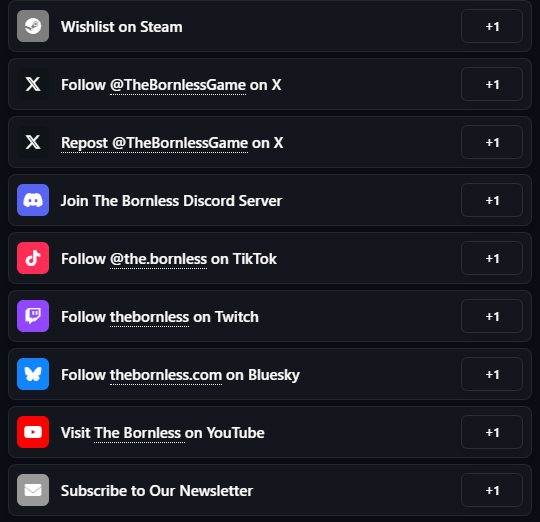Image resolution: width=540 pixels, height=522 pixels.
Task: Click the TikTok icon
Action: 33,258
